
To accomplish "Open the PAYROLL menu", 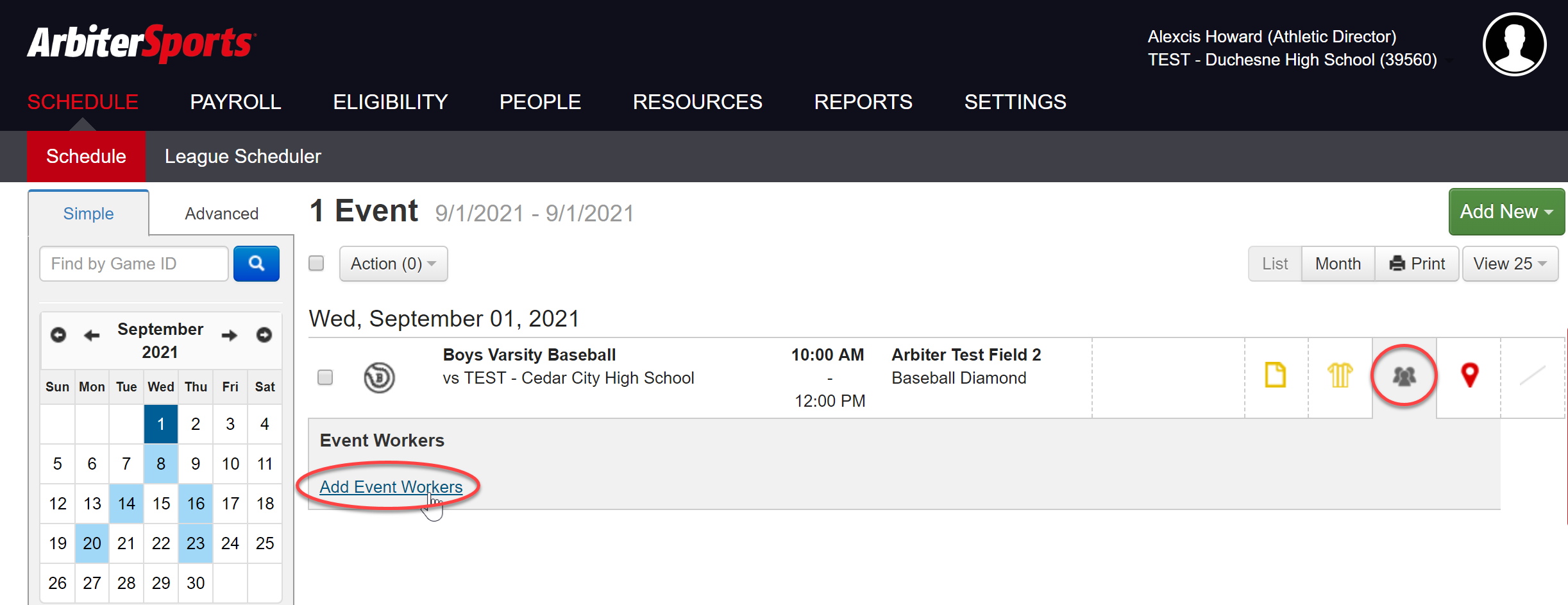I will tap(235, 102).
